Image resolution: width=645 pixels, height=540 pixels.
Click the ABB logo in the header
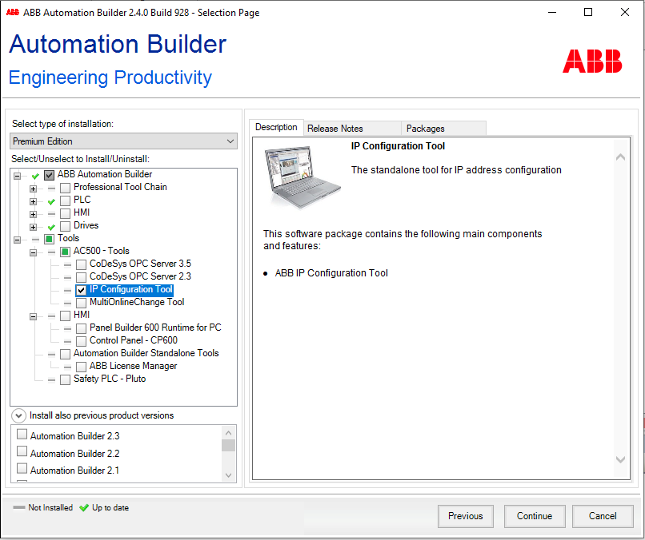tap(591, 61)
